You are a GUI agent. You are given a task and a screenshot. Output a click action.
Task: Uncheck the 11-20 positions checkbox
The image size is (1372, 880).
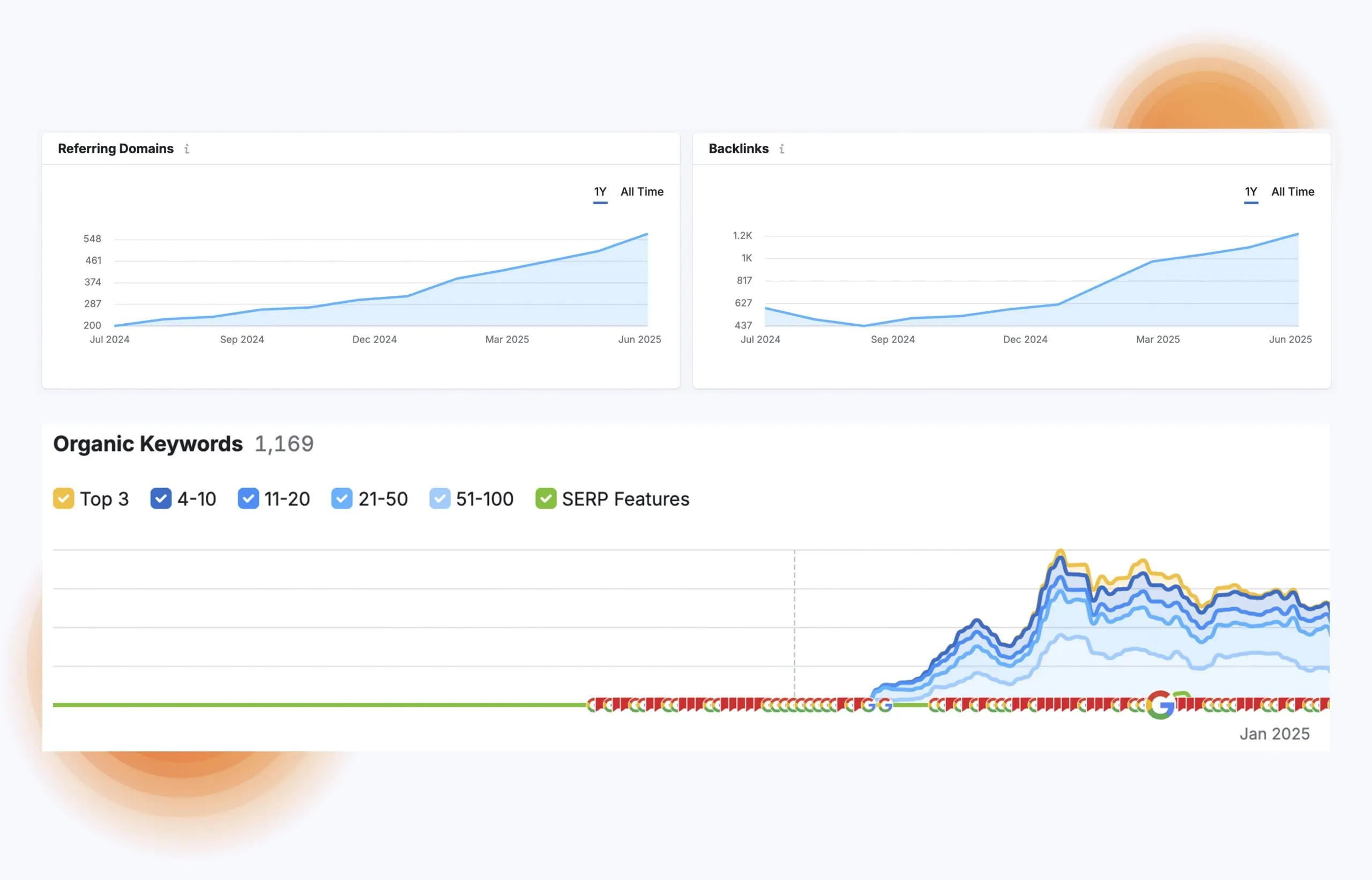click(248, 498)
